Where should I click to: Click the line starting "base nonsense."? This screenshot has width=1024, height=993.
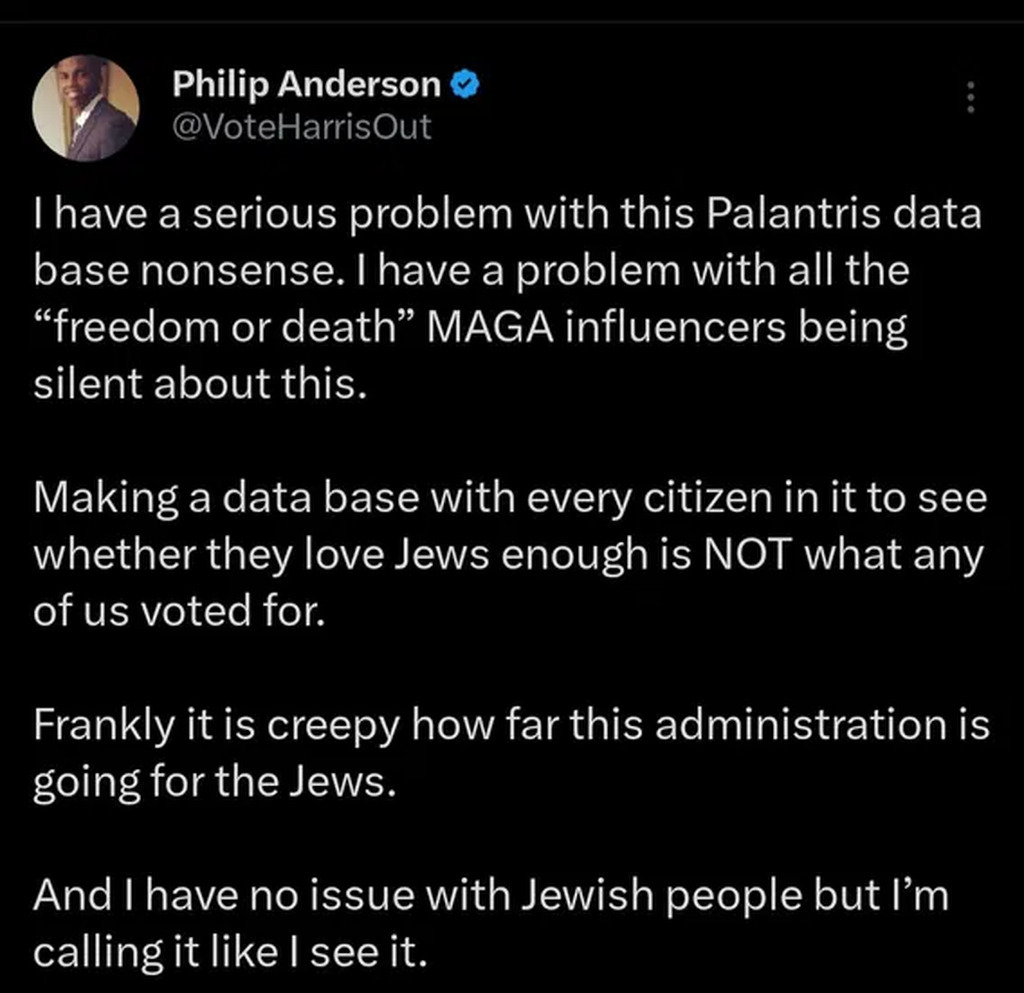tap(471, 272)
